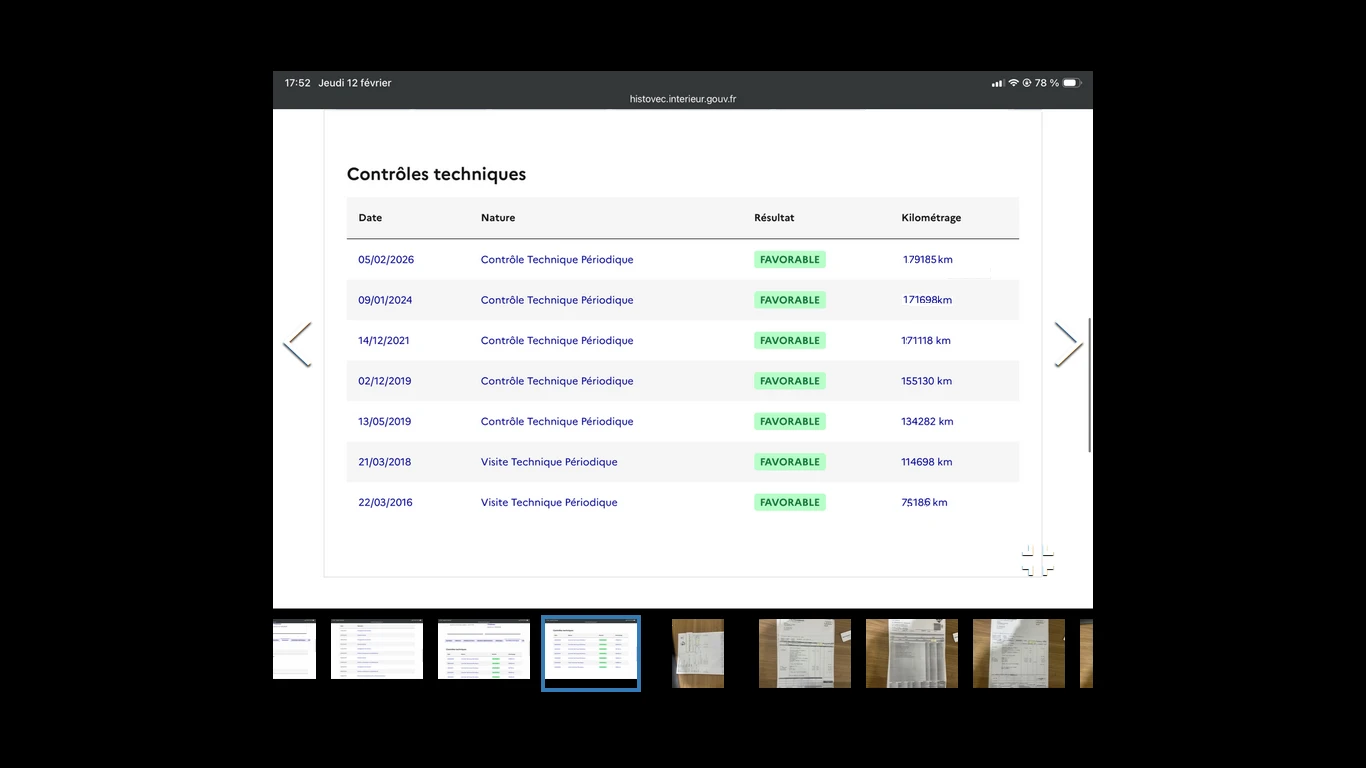This screenshot has height=768, width=1366.
Task: Go to the next image with right arrow
Action: click(1068, 344)
